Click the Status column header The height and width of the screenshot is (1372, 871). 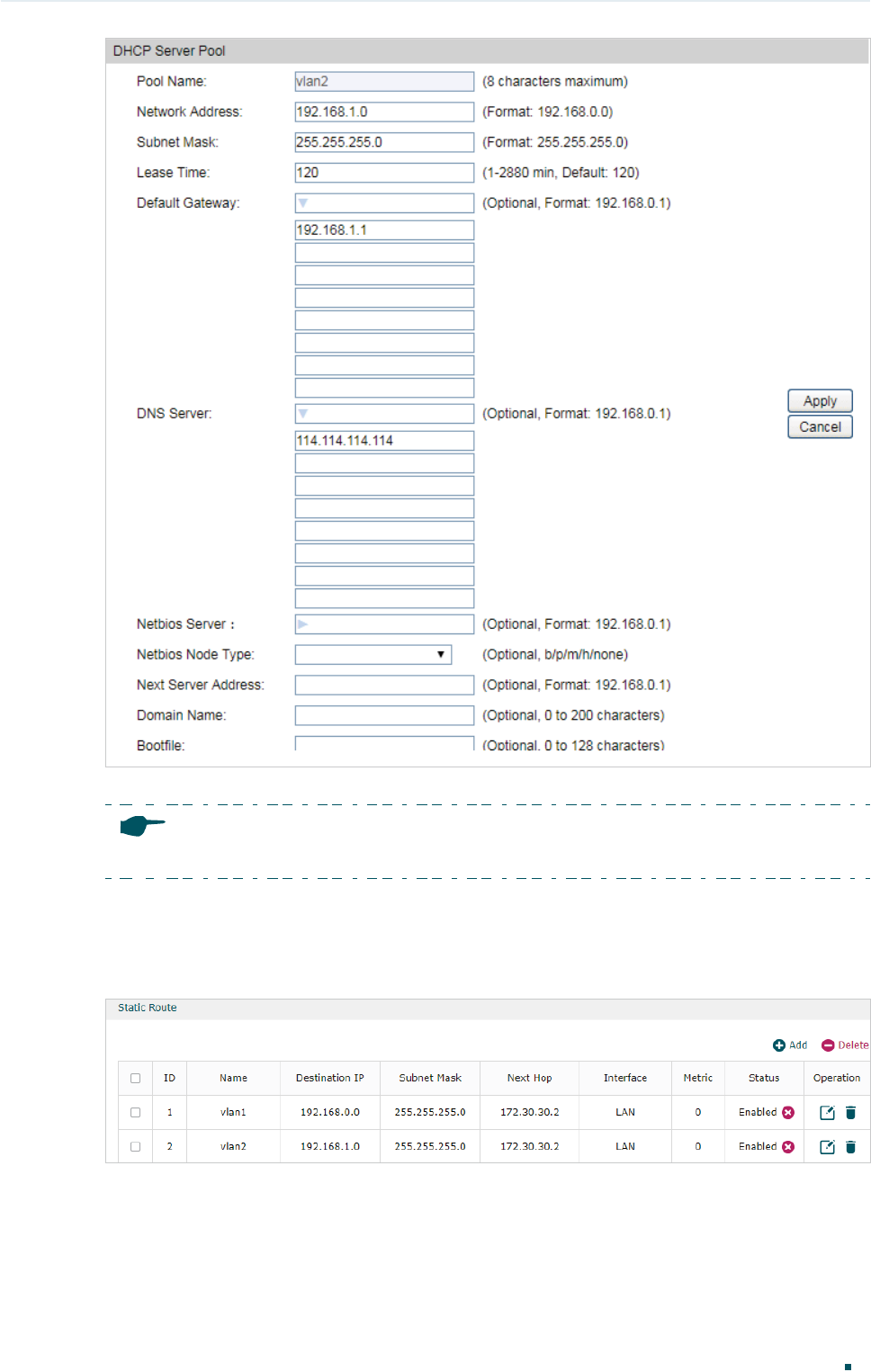click(x=764, y=1078)
